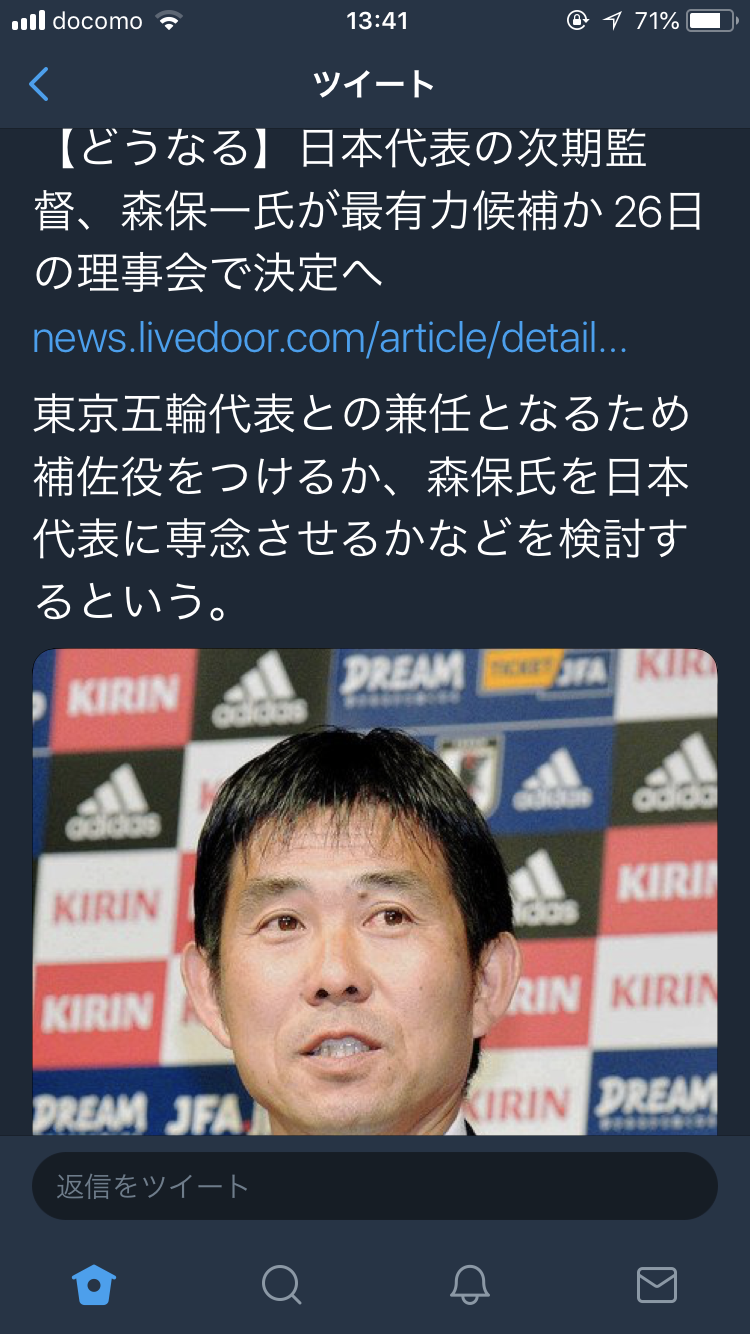The height and width of the screenshot is (1334, 750).
Task: Tap the docomo carrier label
Action: point(97,21)
